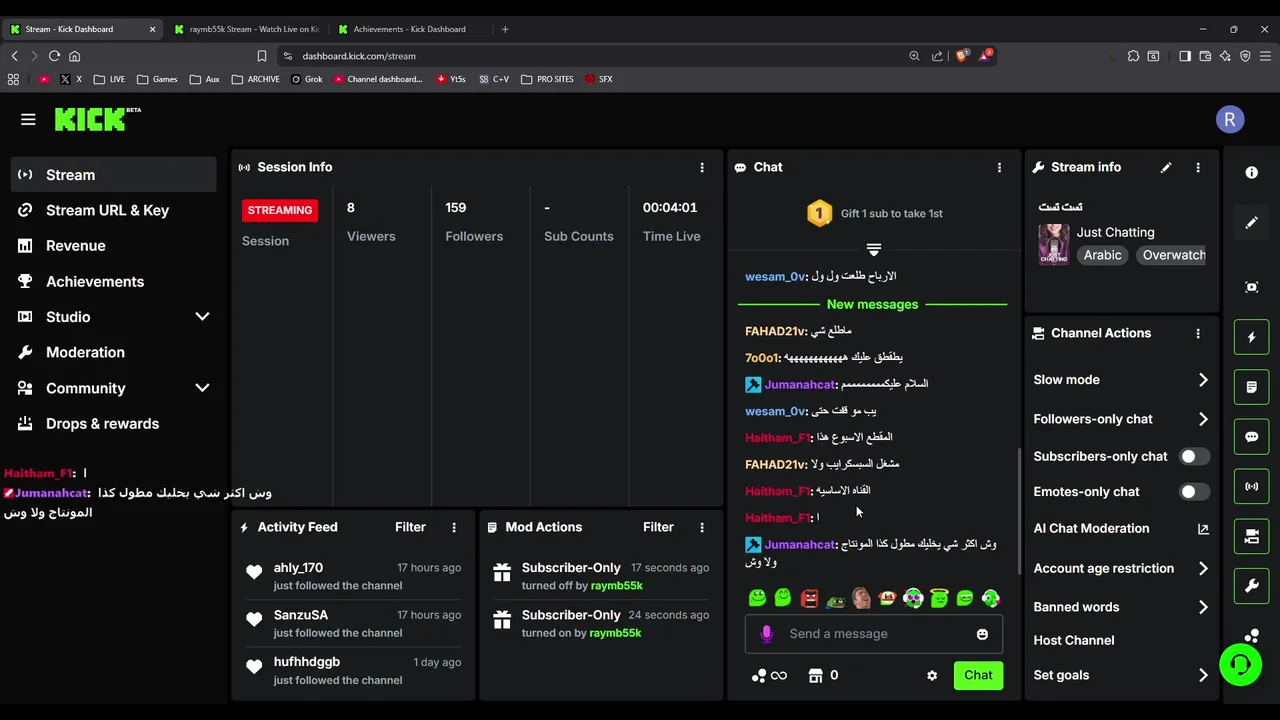Screen dimensions: 1280x720
Task: Click Host Channel action
Action: pyautogui.click(x=1074, y=640)
